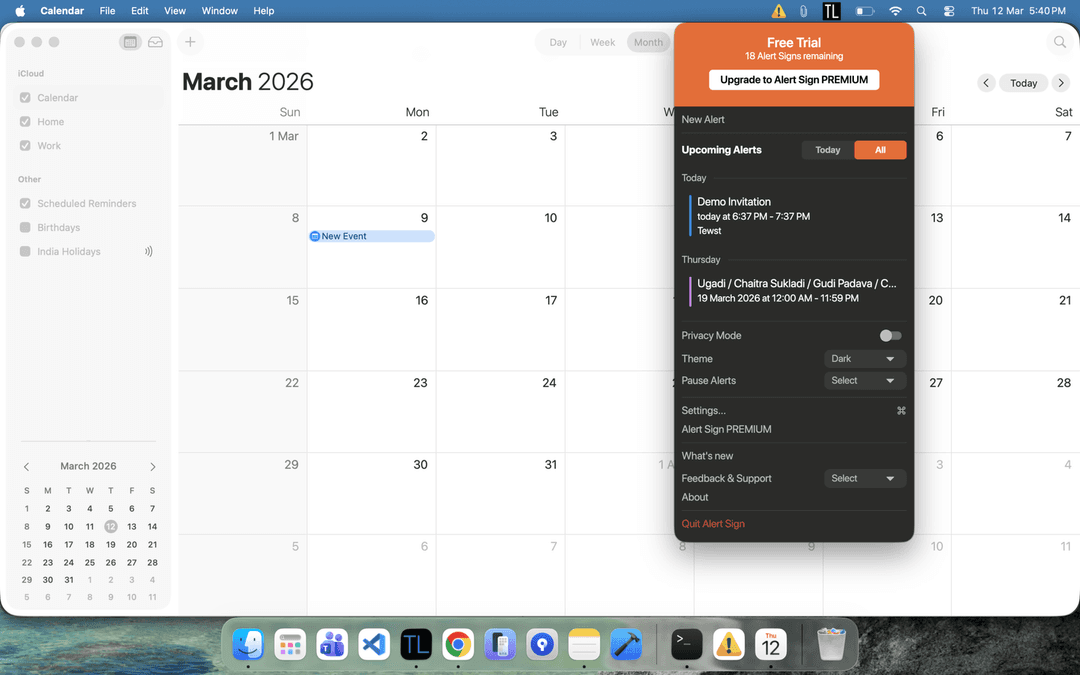The height and width of the screenshot is (675, 1080).
Task: Open the File menu
Action: (x=107, y=11)
